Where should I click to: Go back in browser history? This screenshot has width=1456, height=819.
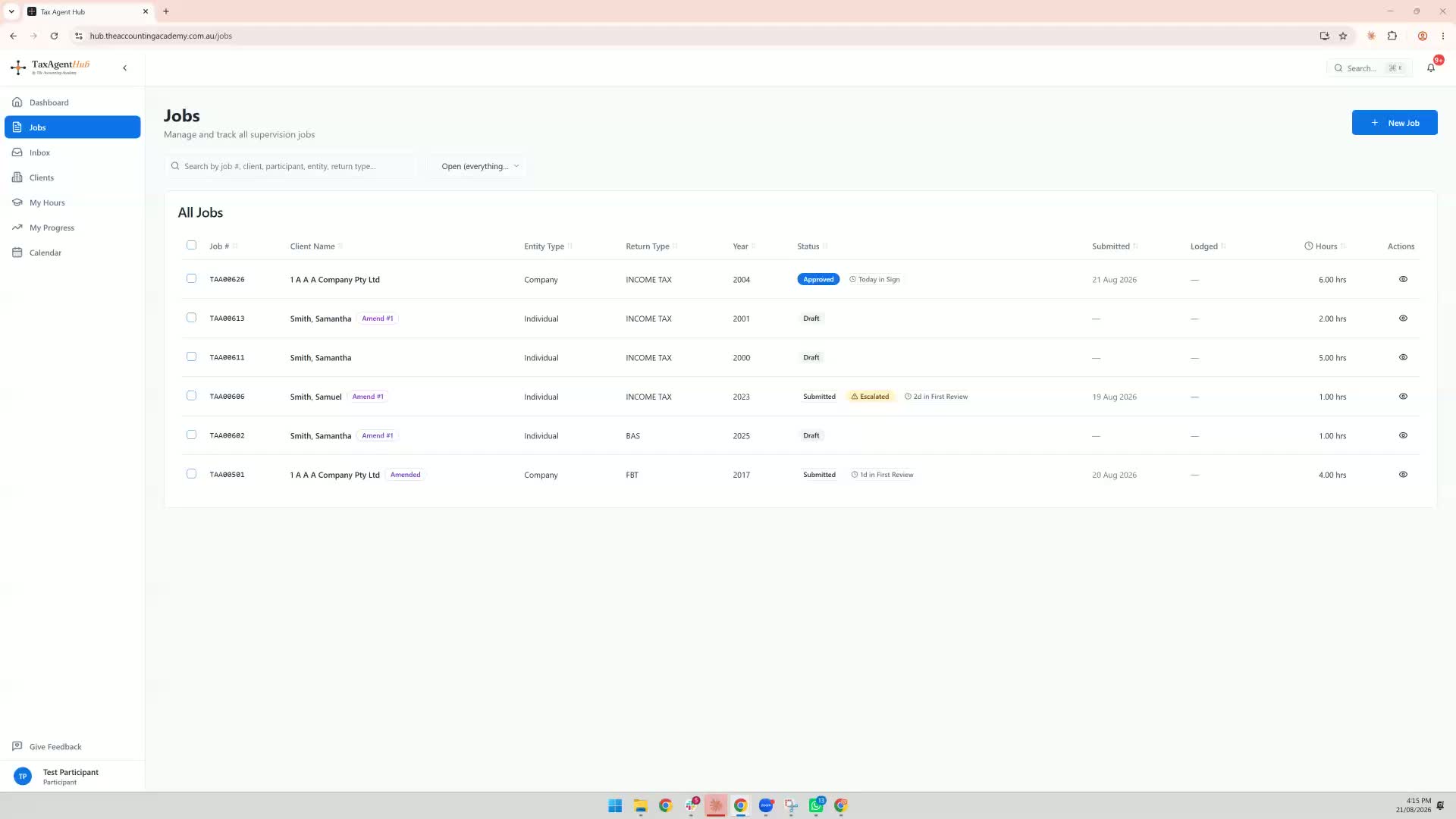click(14, 36)
